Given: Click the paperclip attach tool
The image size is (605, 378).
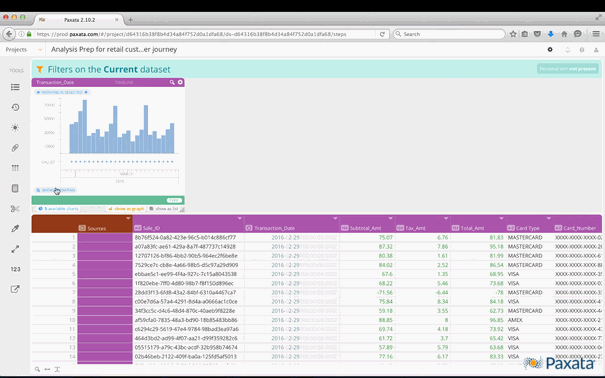Looking at the screenshot, I should (x=15, y=148).
